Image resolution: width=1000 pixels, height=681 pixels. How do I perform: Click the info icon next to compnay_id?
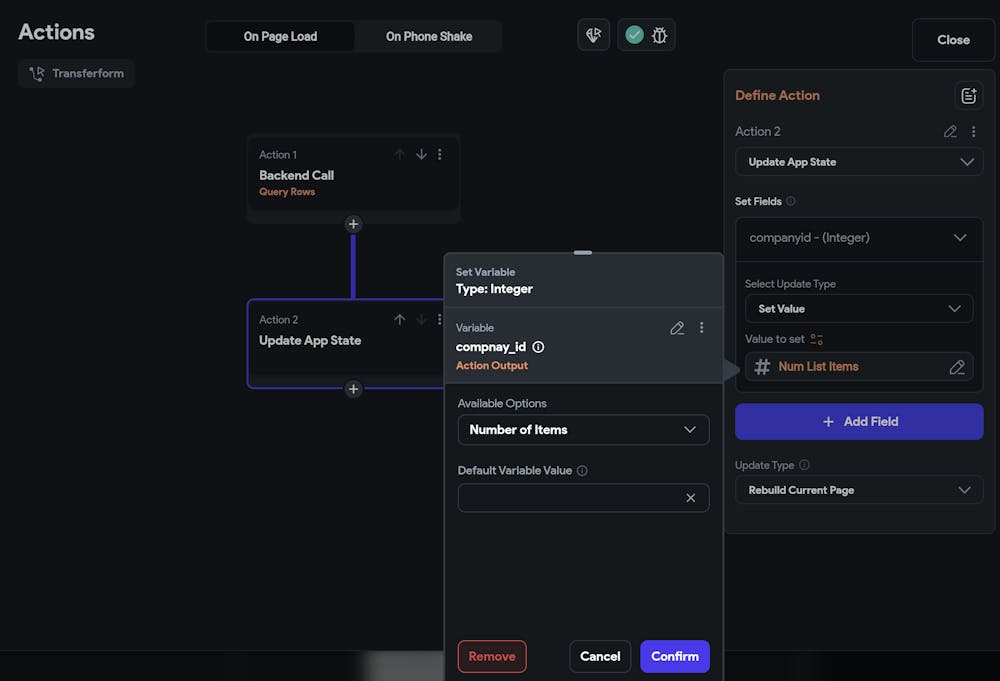click(538, 347)
